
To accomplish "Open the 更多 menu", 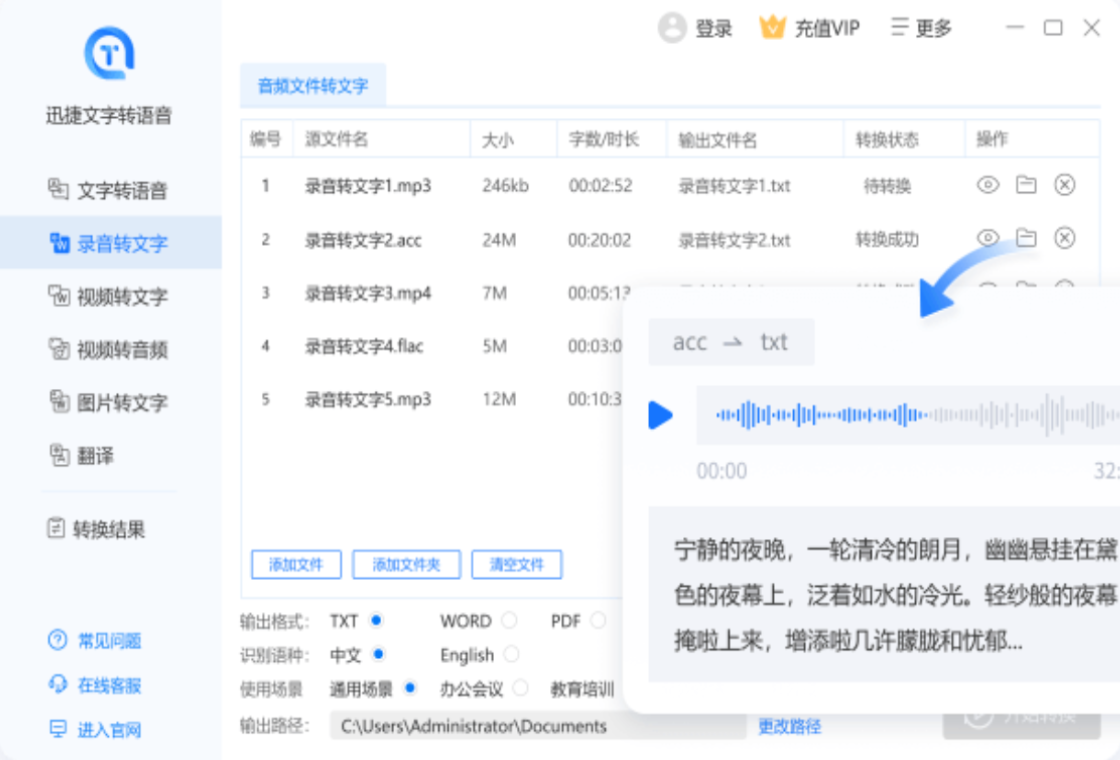I will coord(921,28).
